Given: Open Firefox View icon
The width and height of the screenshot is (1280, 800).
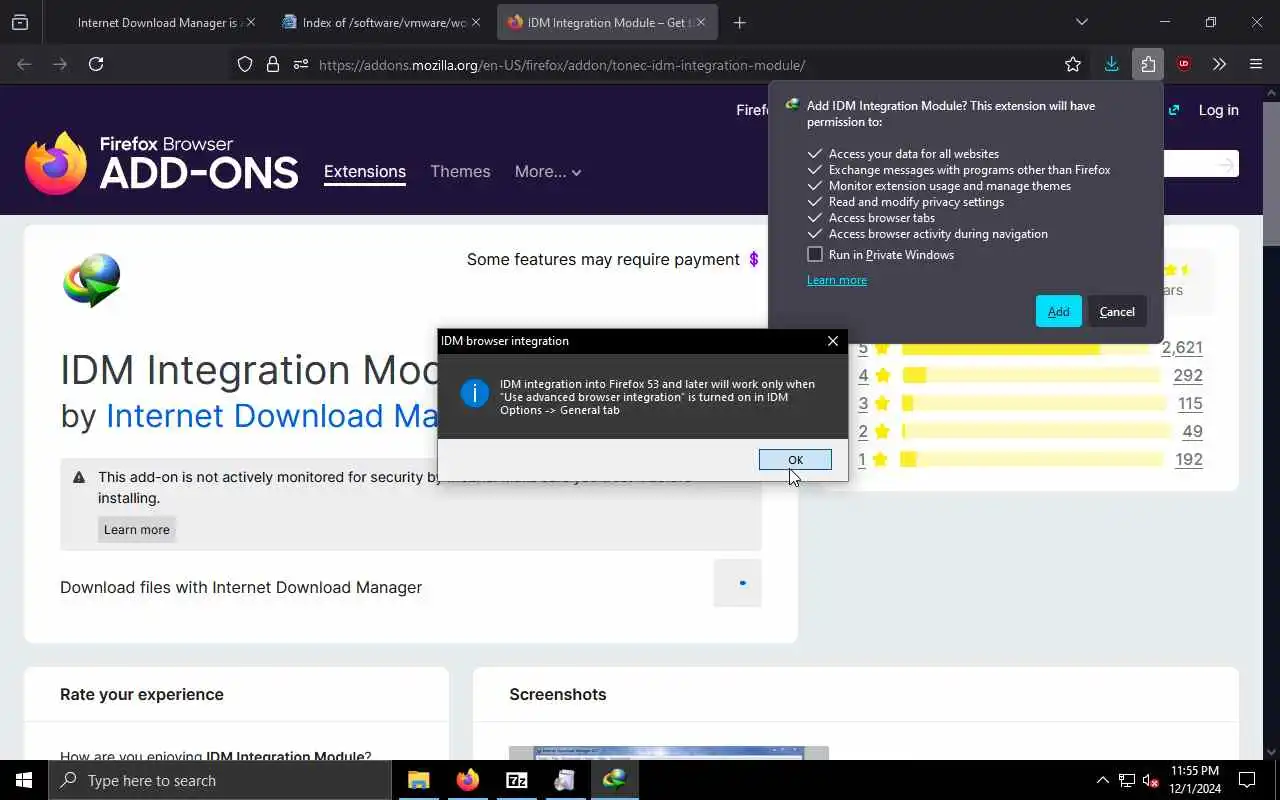Looking at the screenshot, I should coord(20,22).
